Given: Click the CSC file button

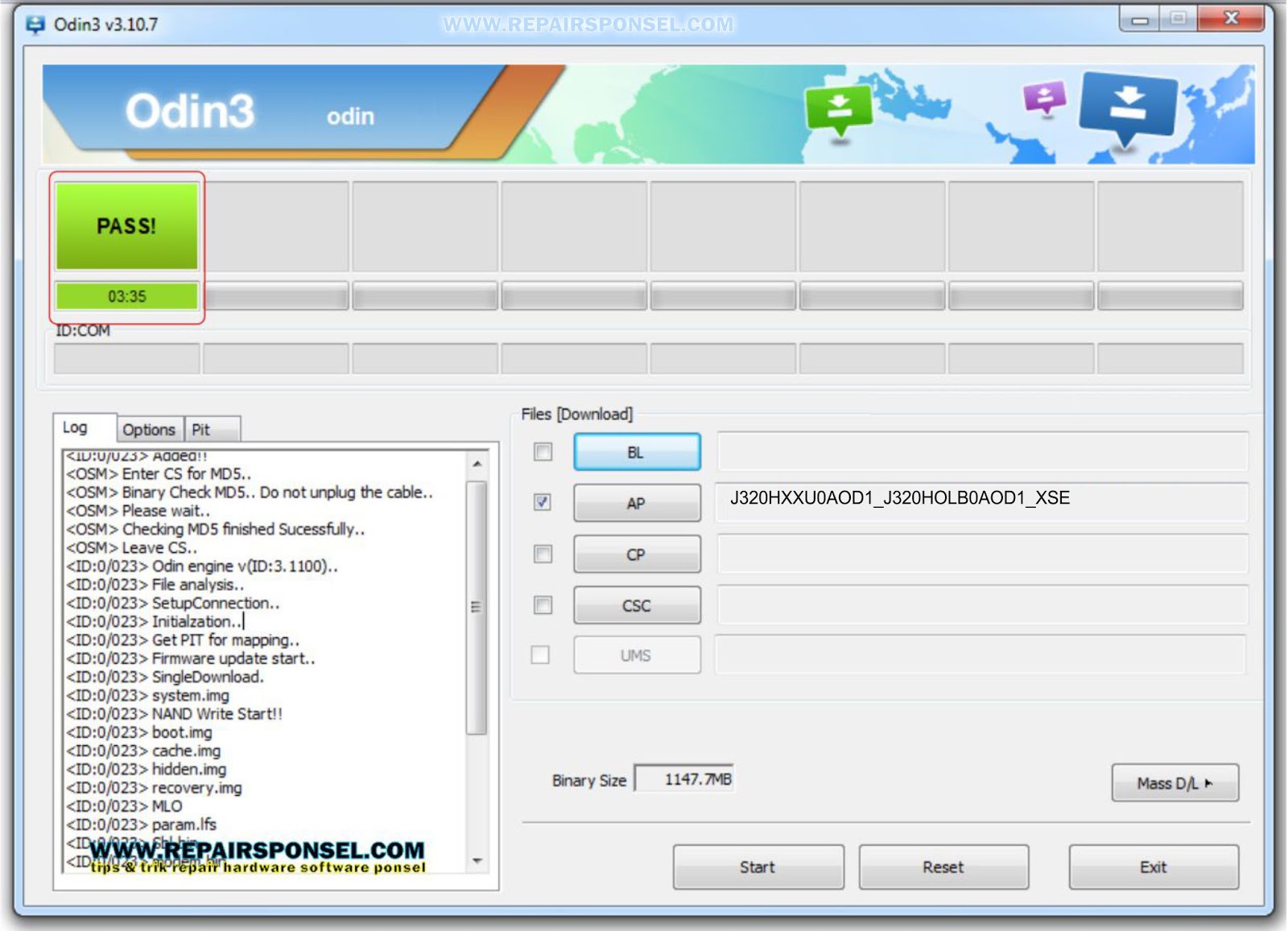Looking at the screenshot, I should click(x=637, y=605).
